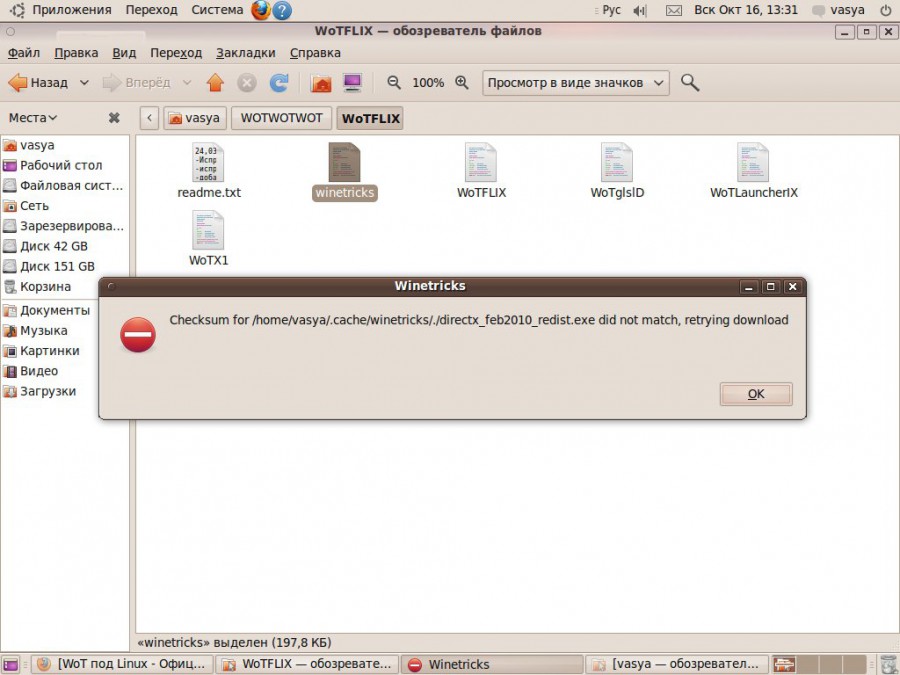Expand the Back history dropdown arrow

pyautogui.click(x=84, y=83)
